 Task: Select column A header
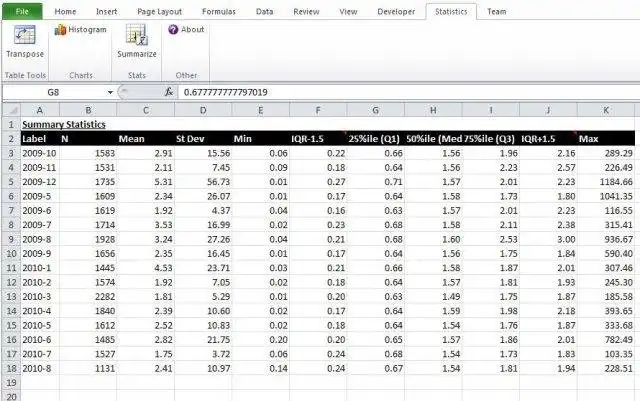(x=40, y=110)
